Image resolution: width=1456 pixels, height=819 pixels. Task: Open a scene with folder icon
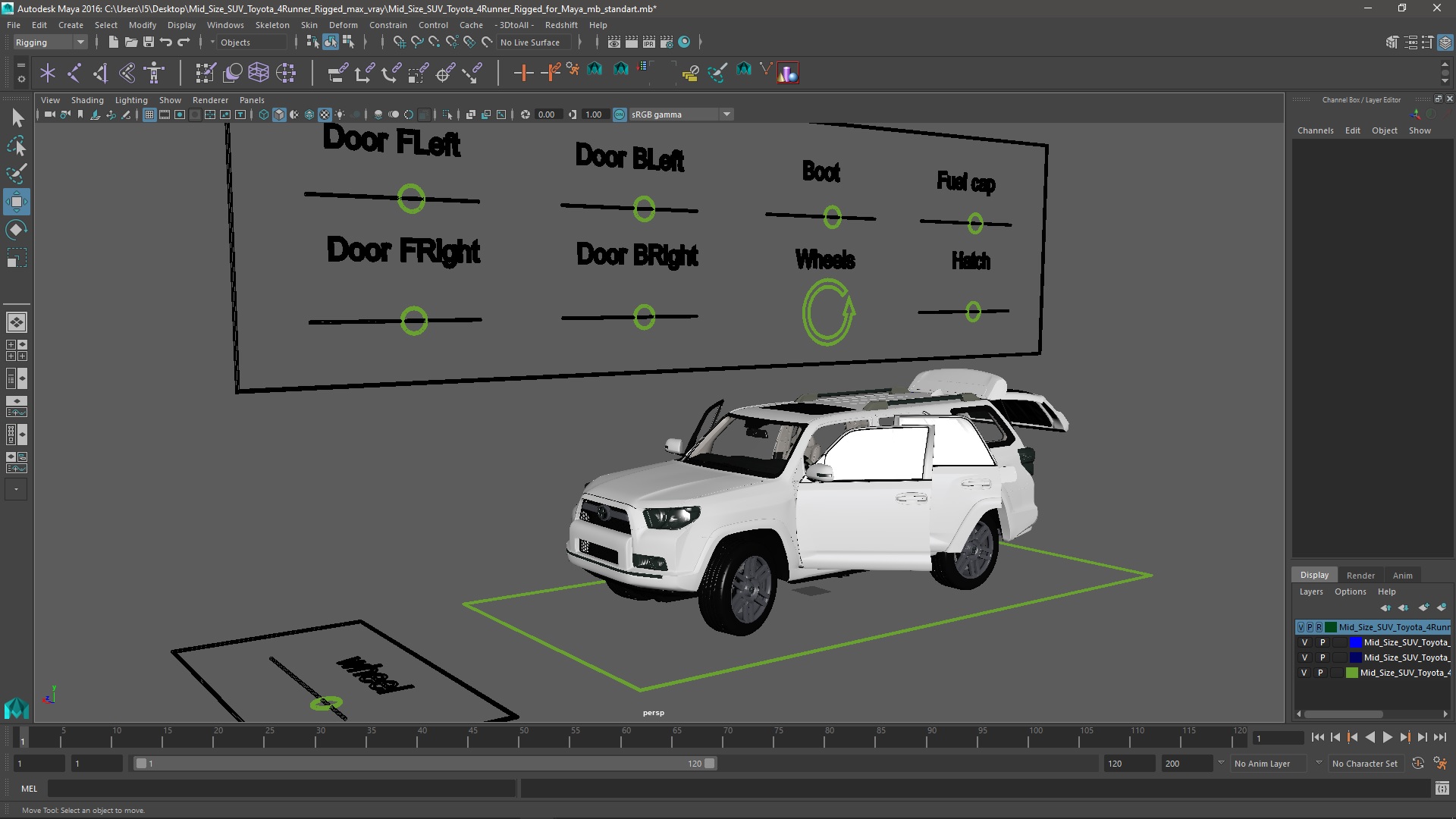131,42
